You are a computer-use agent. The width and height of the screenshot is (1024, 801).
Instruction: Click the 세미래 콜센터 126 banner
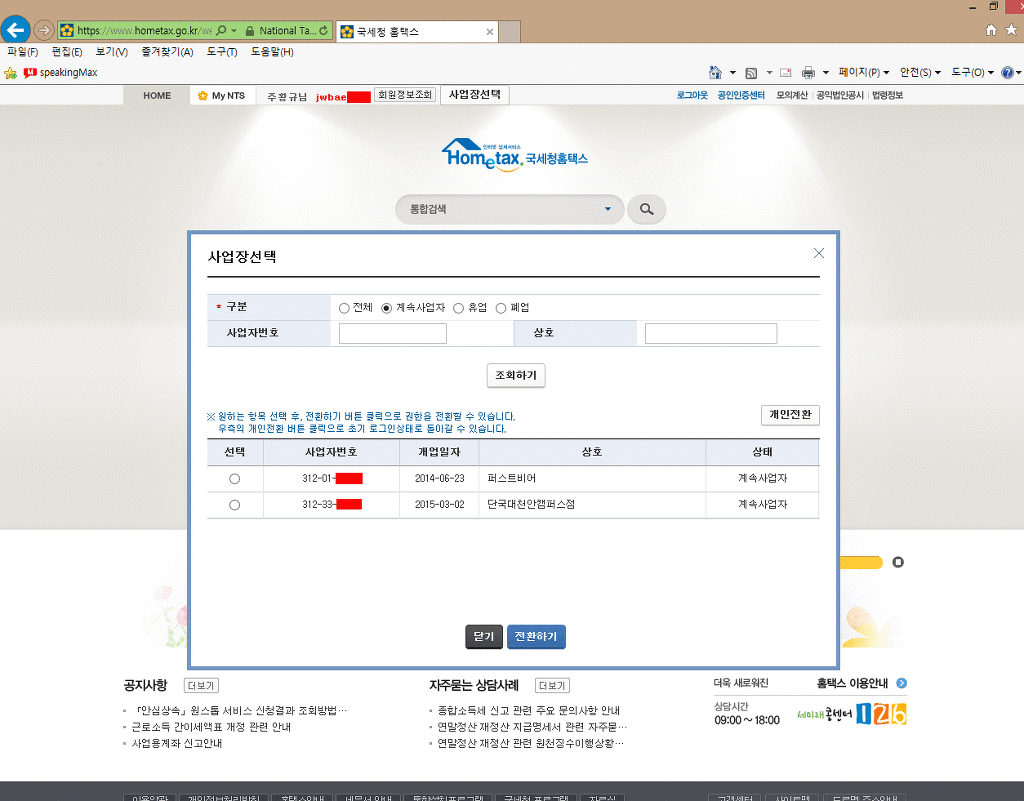pos(852,714)
